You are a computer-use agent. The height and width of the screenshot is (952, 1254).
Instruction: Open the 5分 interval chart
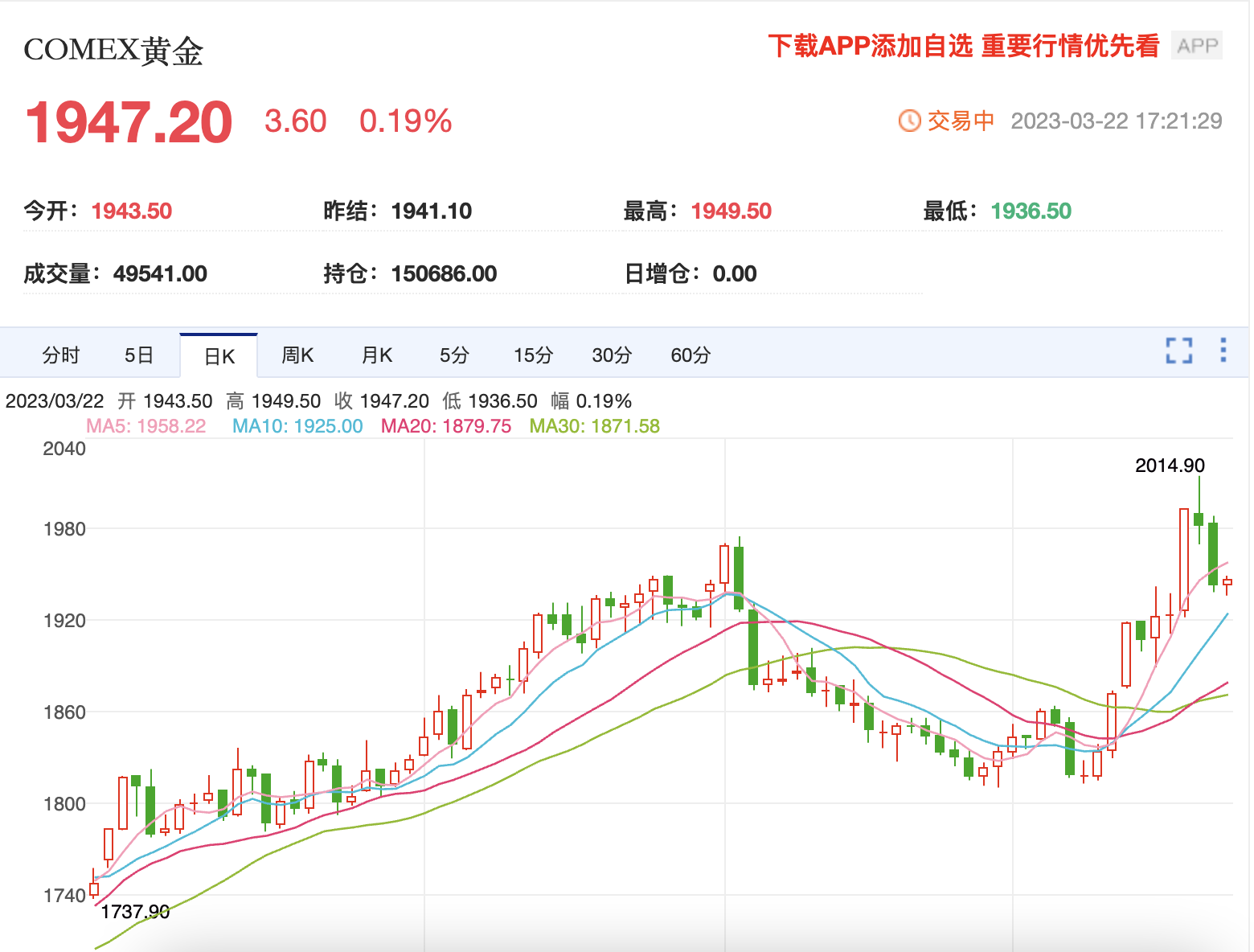point(453,354)
